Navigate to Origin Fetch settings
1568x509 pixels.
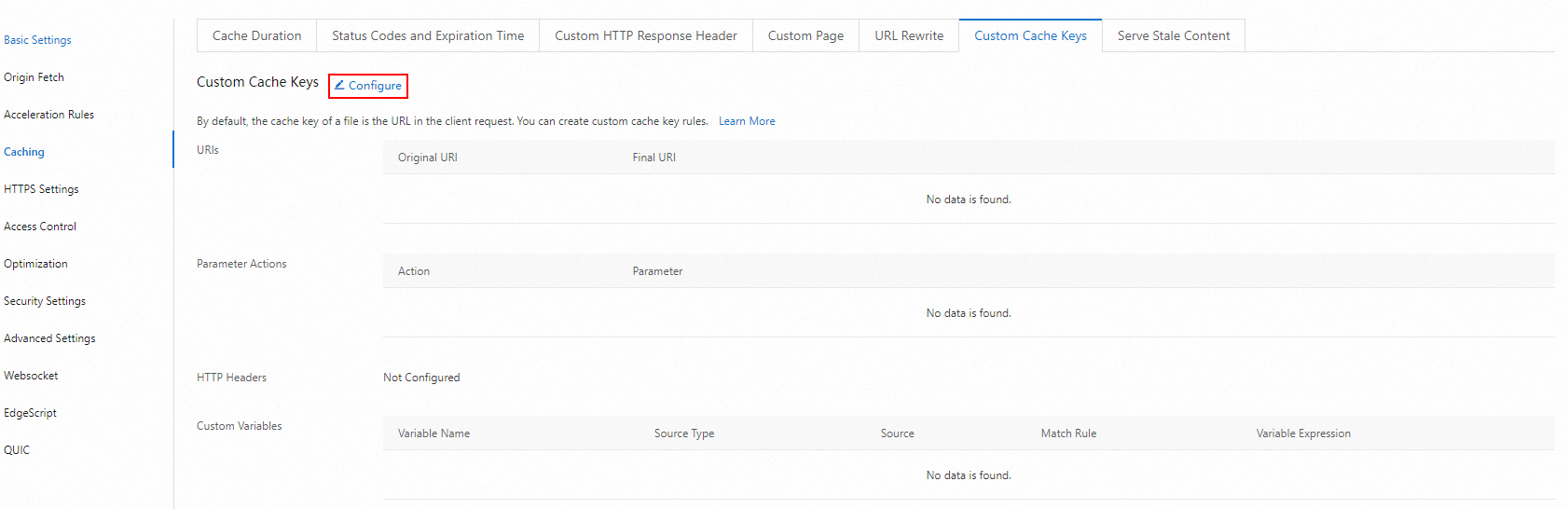pyautogui.click(x=34, y=77)
